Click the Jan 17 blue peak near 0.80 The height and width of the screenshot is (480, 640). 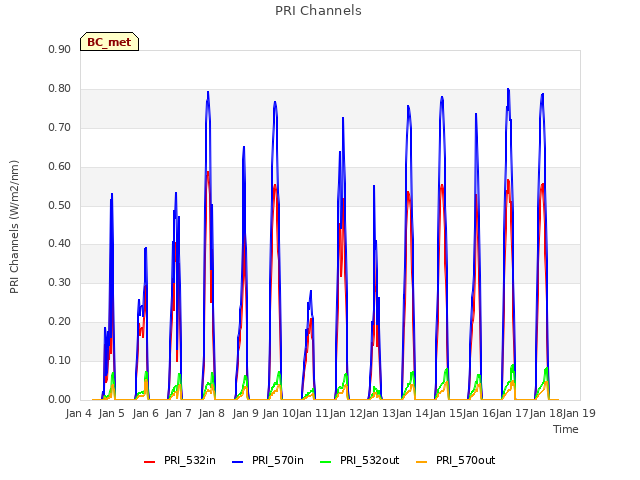[x=508, y=90]
